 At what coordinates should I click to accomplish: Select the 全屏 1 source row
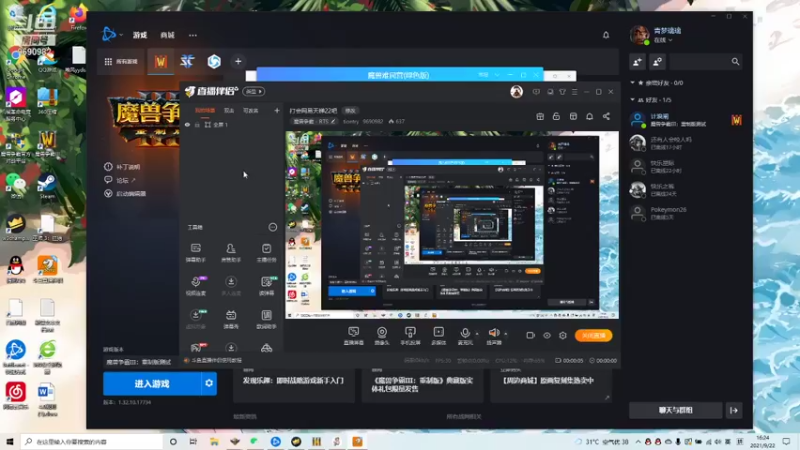click(232, 124)
